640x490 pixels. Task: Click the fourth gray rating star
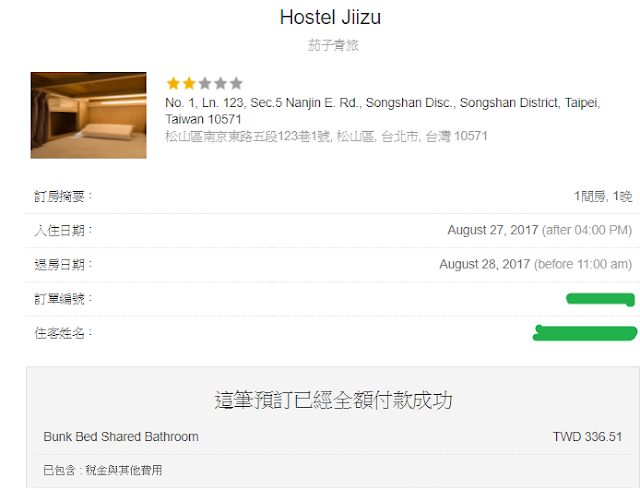coord(220,83)
